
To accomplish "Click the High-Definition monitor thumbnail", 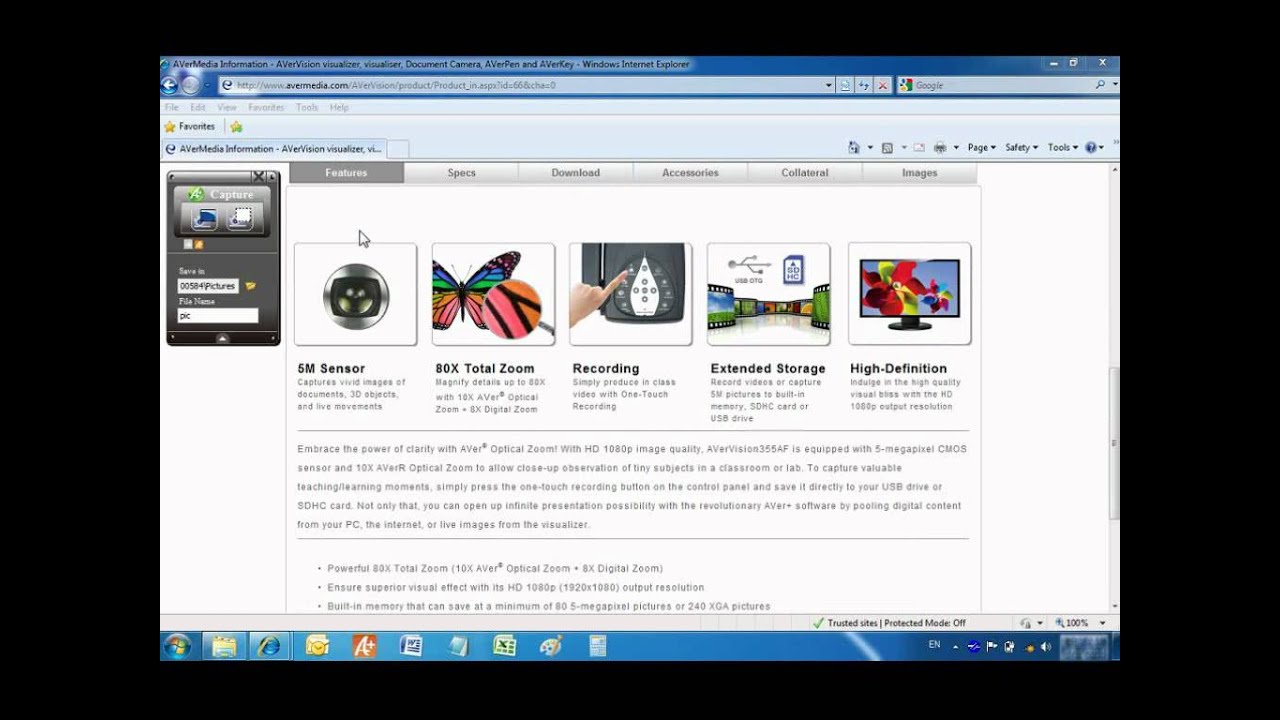I will pos(909,294).
